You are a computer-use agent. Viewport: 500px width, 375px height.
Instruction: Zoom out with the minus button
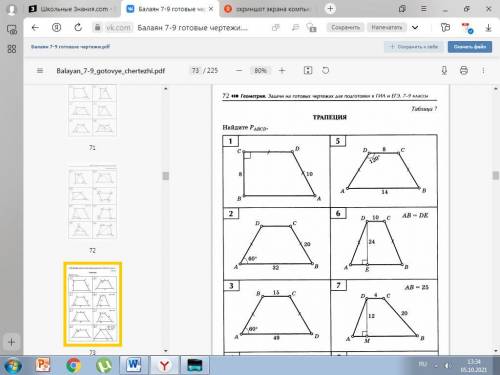(x=239, y=71)
